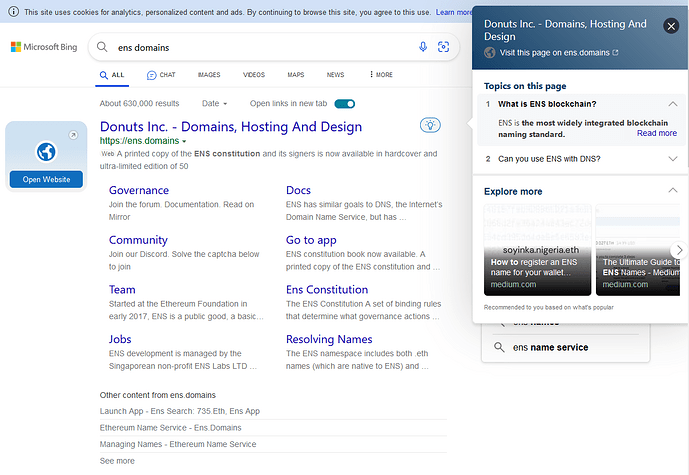
Task: Click magnifier icon next to ens name service
Action: [x=499, y=347]
